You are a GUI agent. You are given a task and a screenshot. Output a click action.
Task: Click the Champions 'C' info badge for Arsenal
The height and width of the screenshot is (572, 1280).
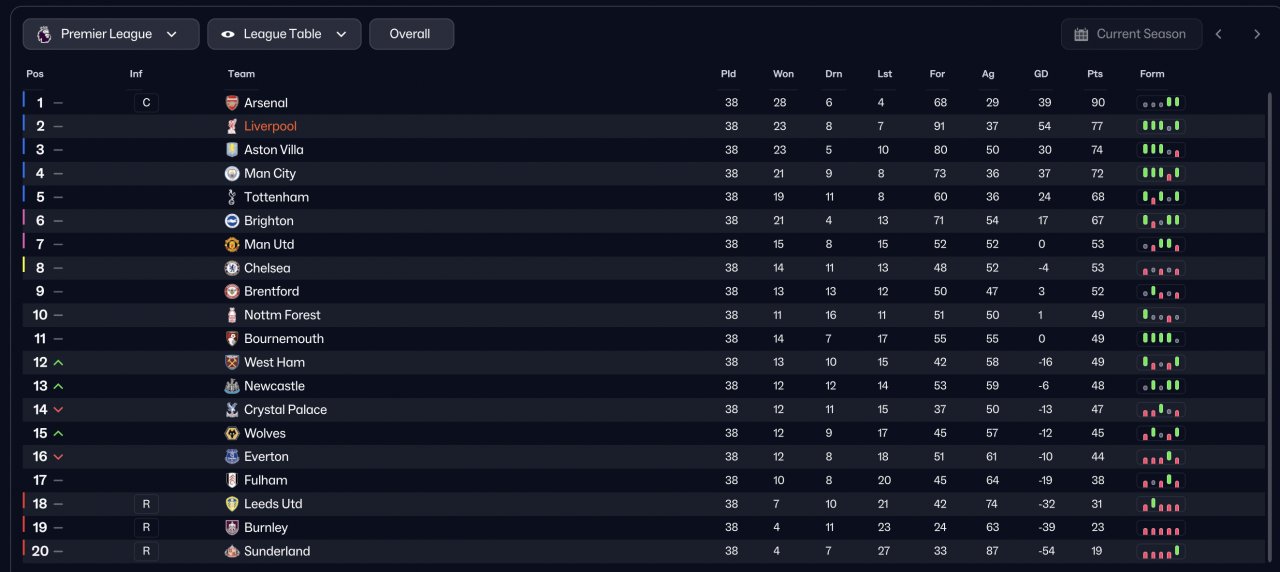(146, 103)
